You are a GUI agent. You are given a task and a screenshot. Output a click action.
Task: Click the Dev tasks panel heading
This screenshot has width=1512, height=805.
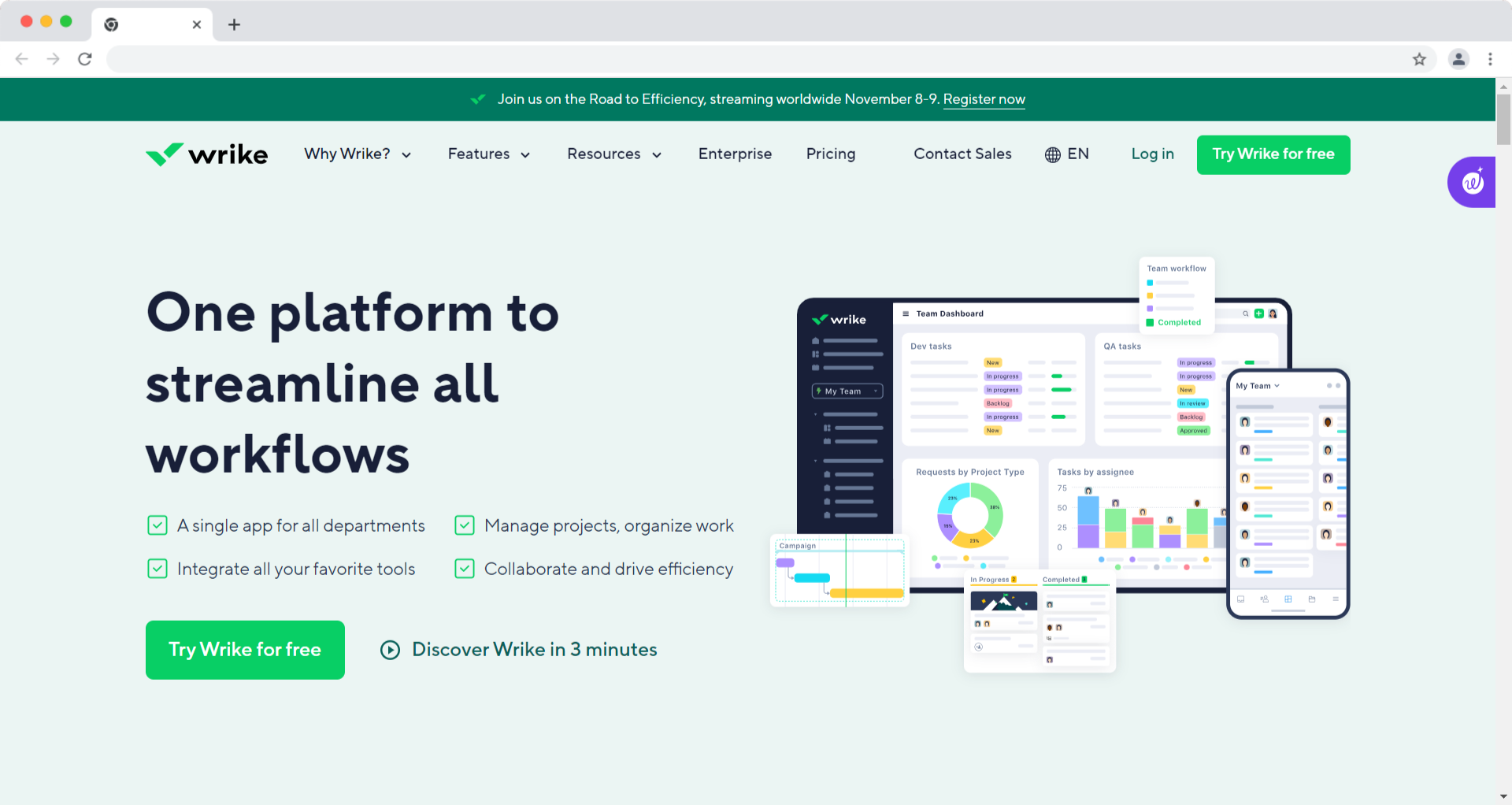[x=931, y=347]
